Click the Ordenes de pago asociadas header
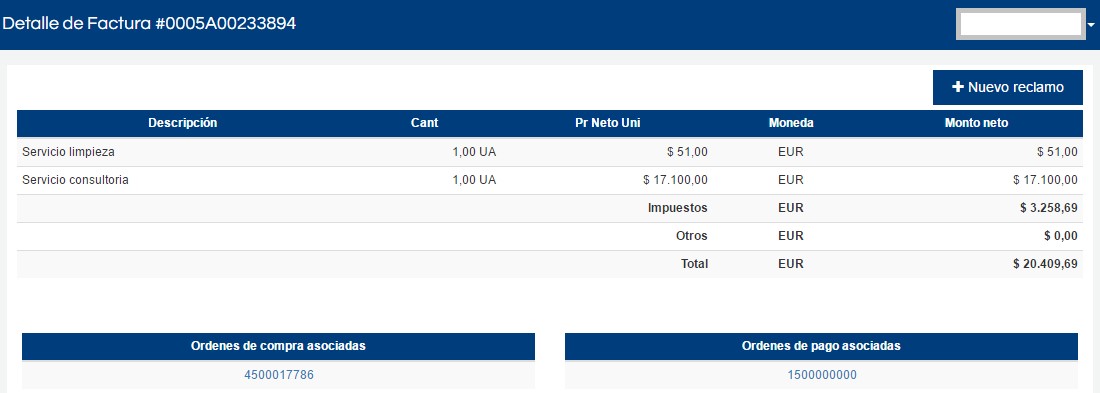The height and width of the screenshot is (393, 1100). click(821, 346)
